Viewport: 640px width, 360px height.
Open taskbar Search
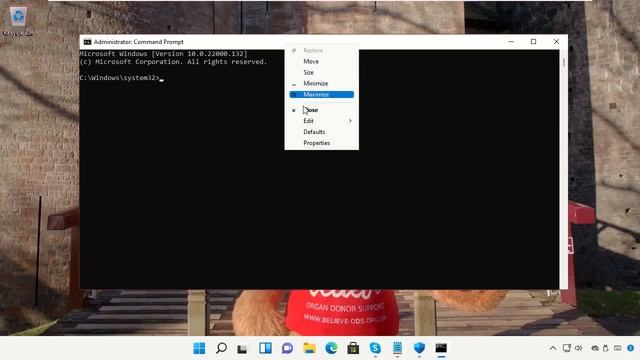coord(221,348)
